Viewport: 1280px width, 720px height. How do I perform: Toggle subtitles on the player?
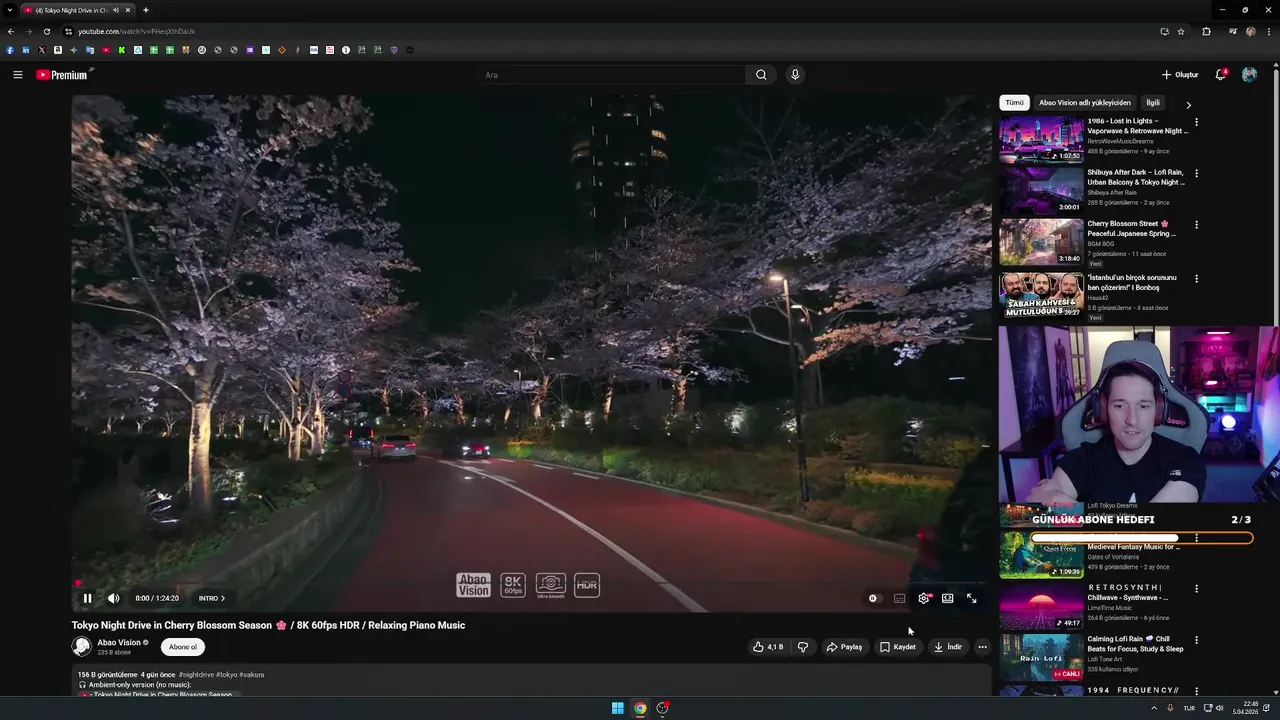click(x=899, y=598)
